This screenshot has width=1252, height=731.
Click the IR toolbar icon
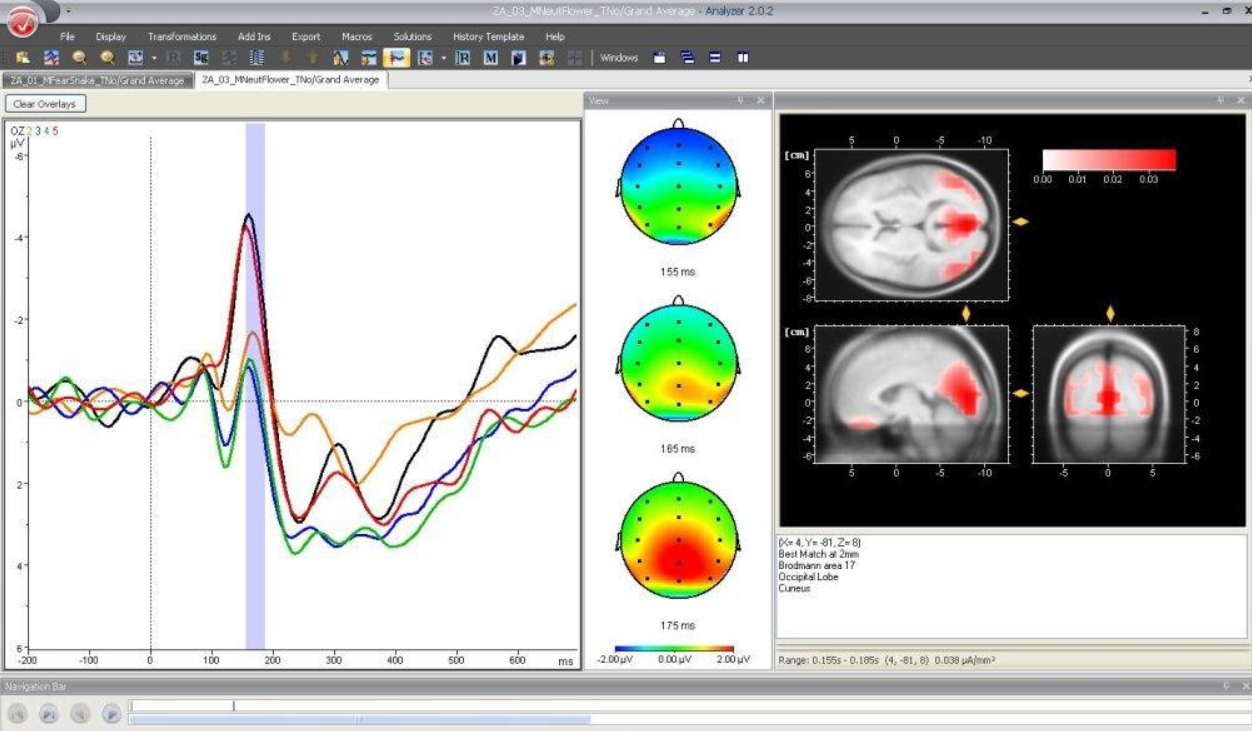click(x=463, y=58)
